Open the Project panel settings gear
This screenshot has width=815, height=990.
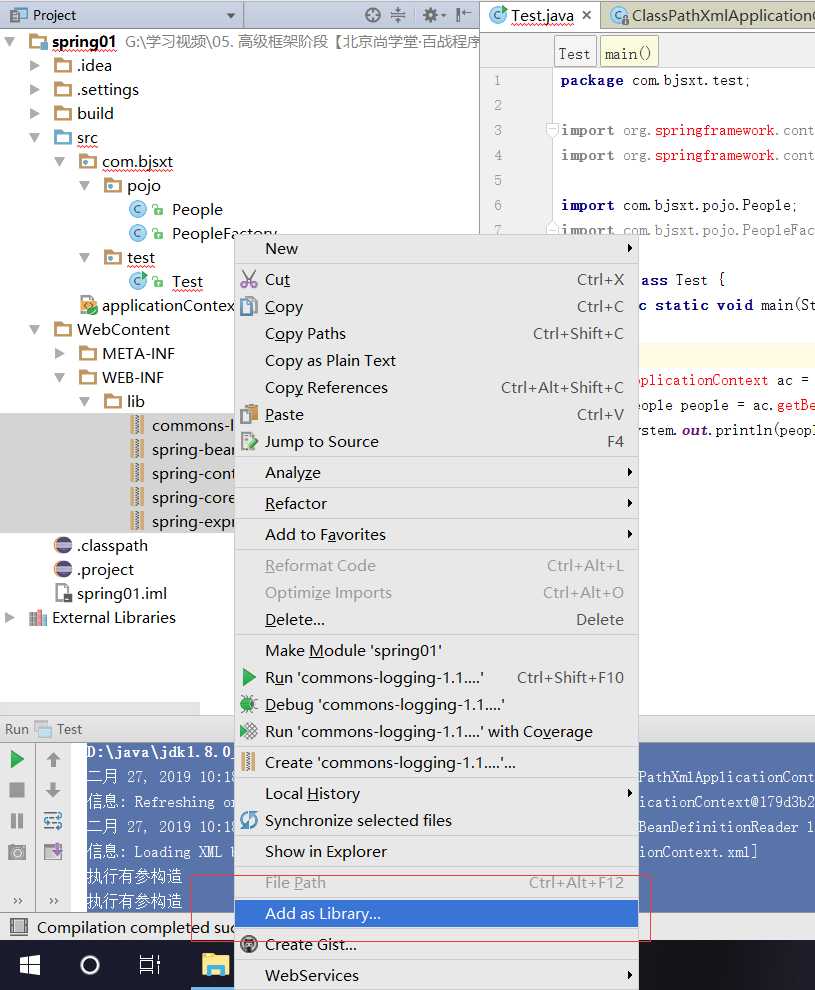(432, 15)
